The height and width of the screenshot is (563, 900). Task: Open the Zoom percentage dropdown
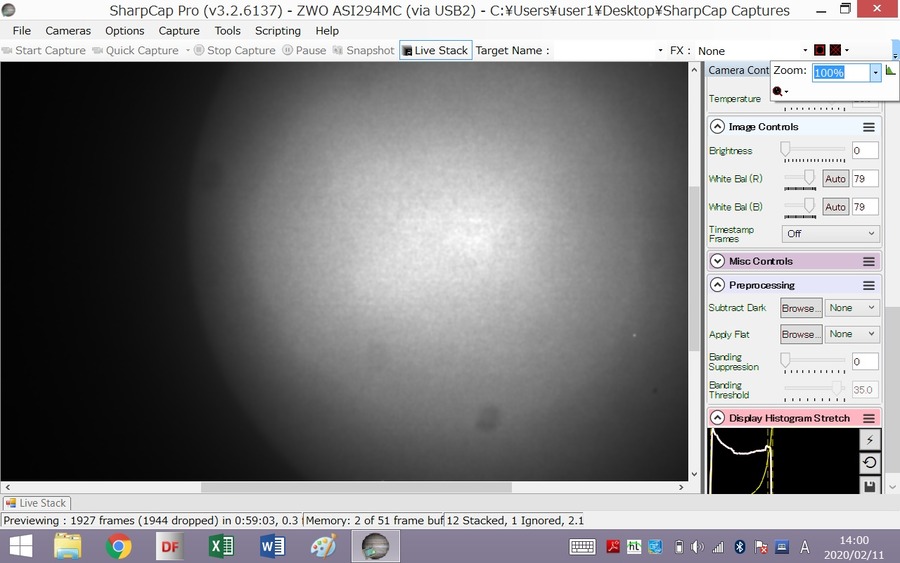[875, 72]
